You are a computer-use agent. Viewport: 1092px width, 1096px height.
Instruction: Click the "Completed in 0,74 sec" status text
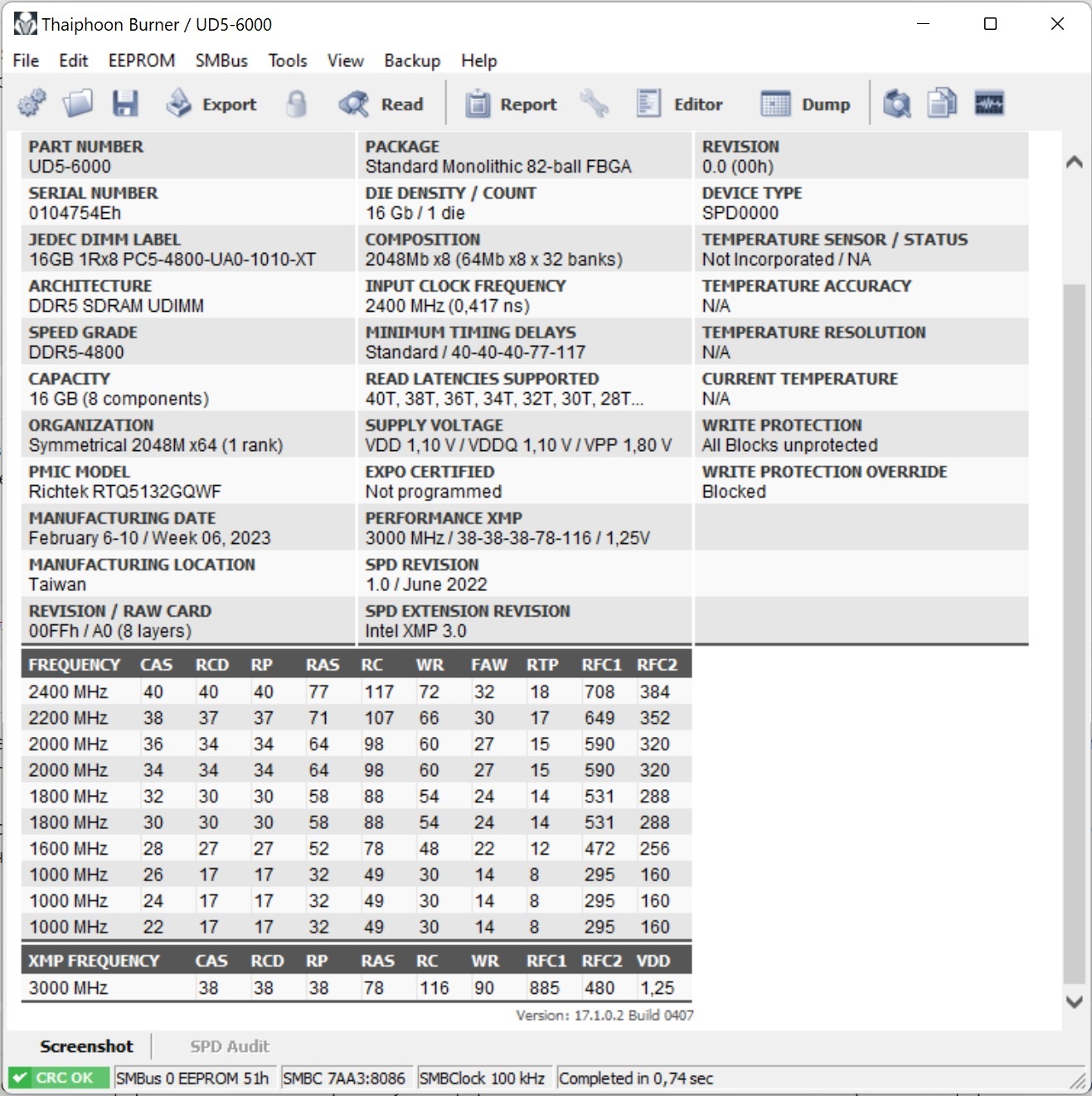pyautogui.click(x=636, y=1078)
